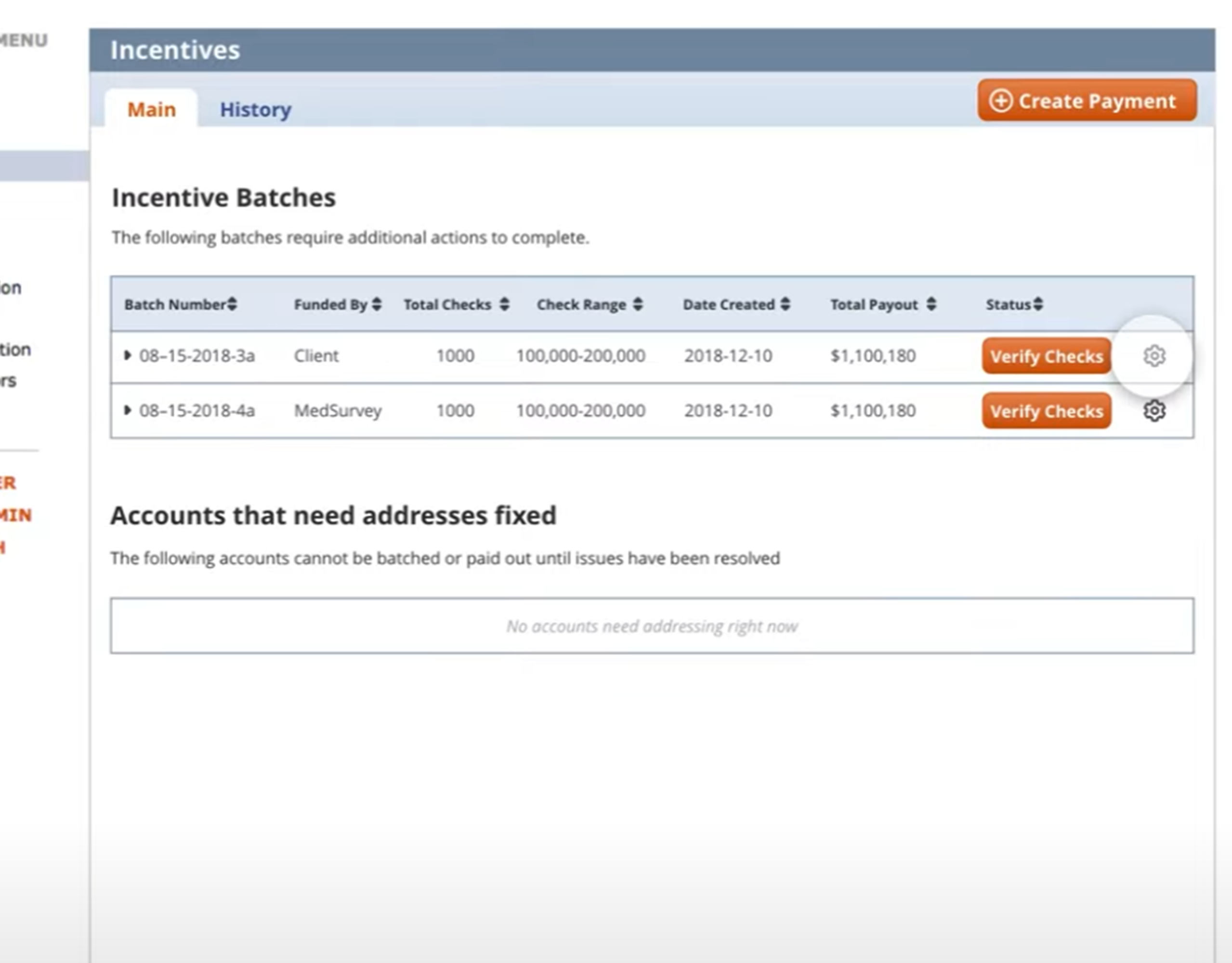The height and width of the screenshot is (963, 1232).
Task: Sort table by Date Created arrows
Action: [x=785, y=304]
